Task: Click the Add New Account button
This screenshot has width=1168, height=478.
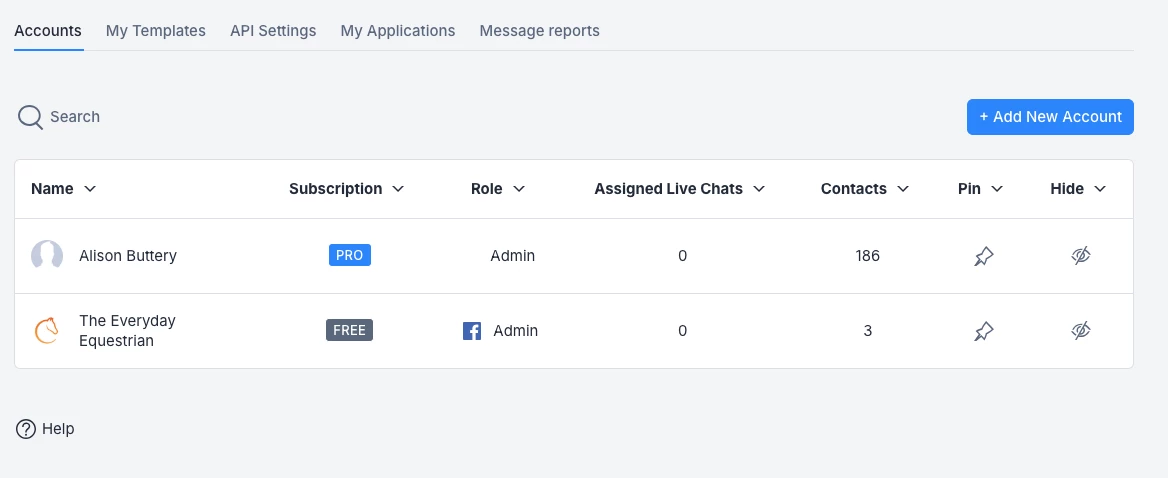Action: coord(1050,117)
